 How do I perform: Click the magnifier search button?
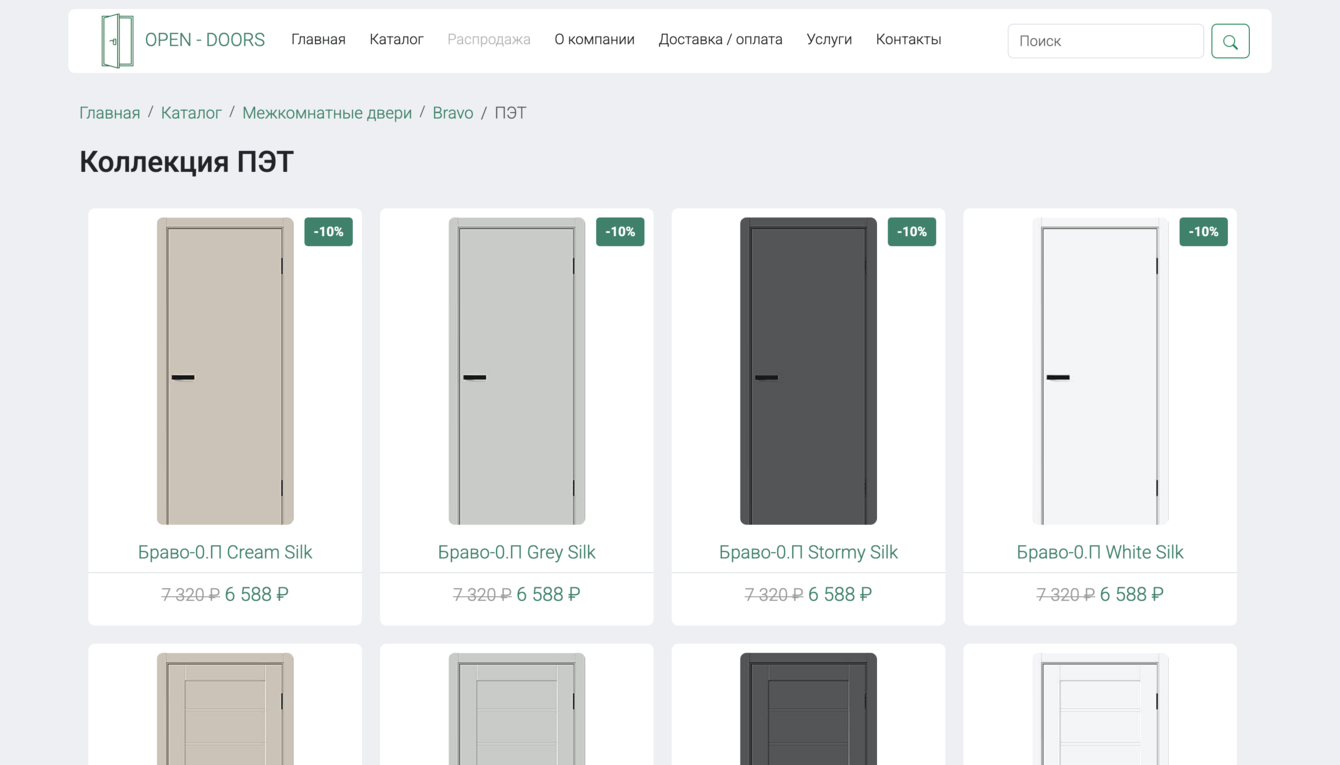[1230, 41]
